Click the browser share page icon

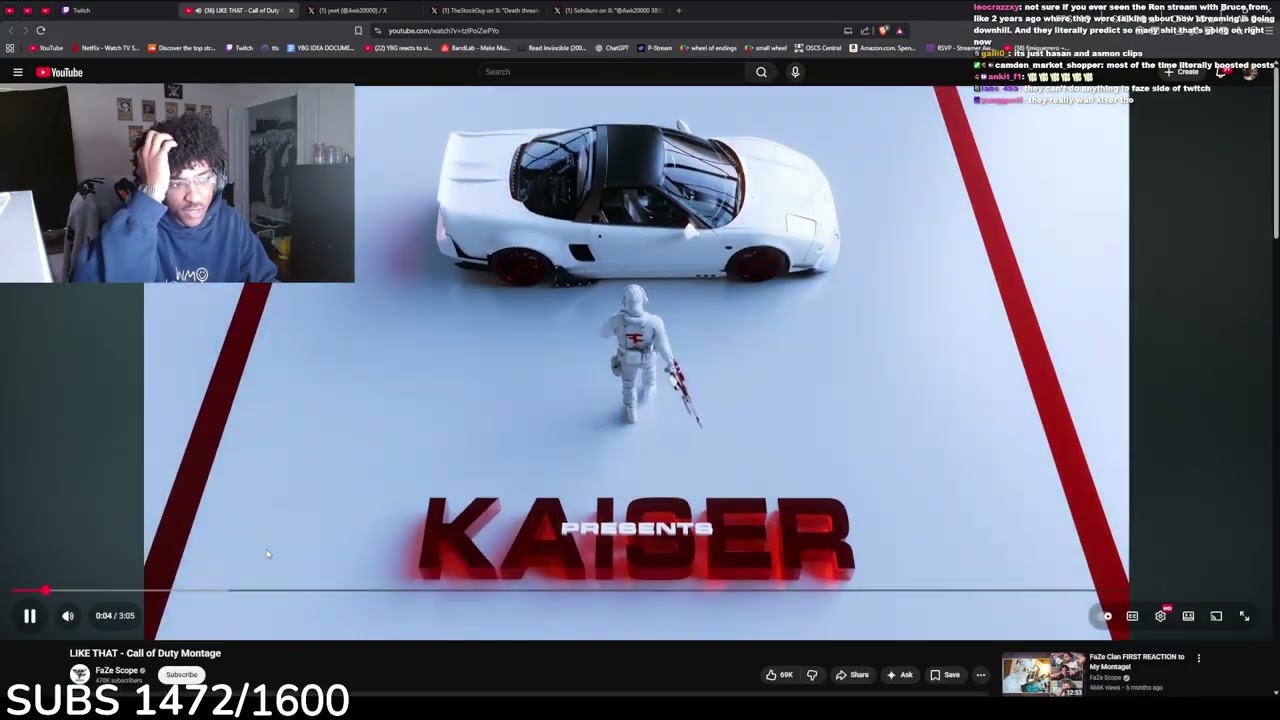[865, 30]
